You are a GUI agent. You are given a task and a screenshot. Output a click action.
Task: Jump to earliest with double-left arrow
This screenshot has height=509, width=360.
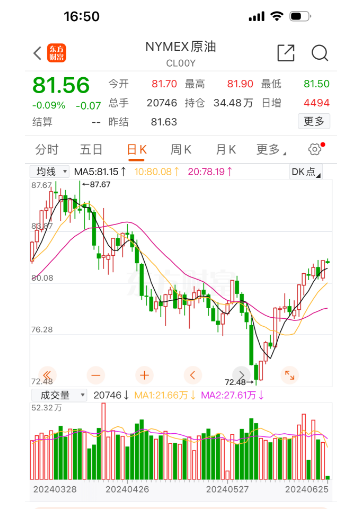[47, 376]
